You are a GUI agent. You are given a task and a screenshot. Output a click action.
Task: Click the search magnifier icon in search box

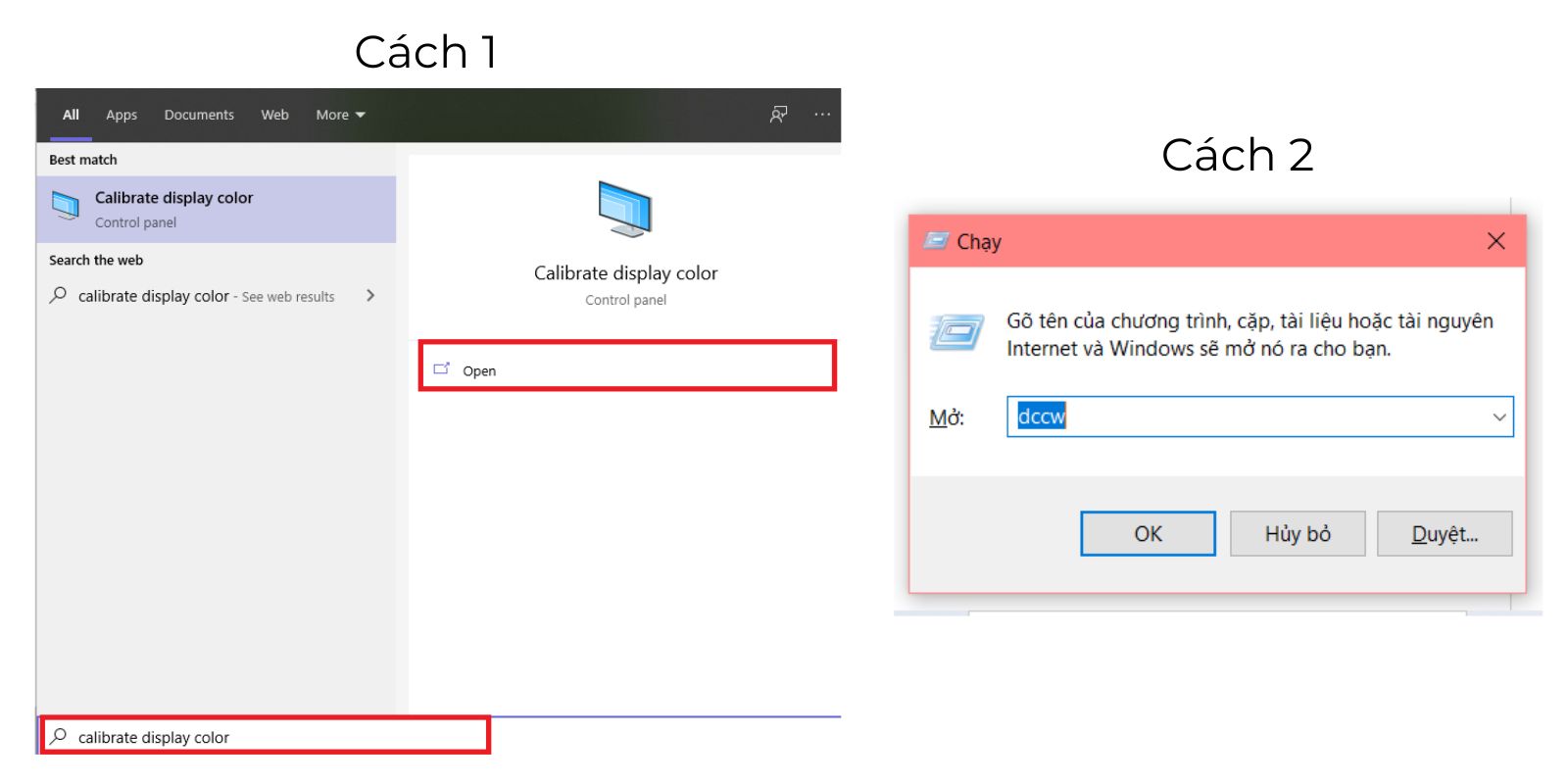click(59, 736)
